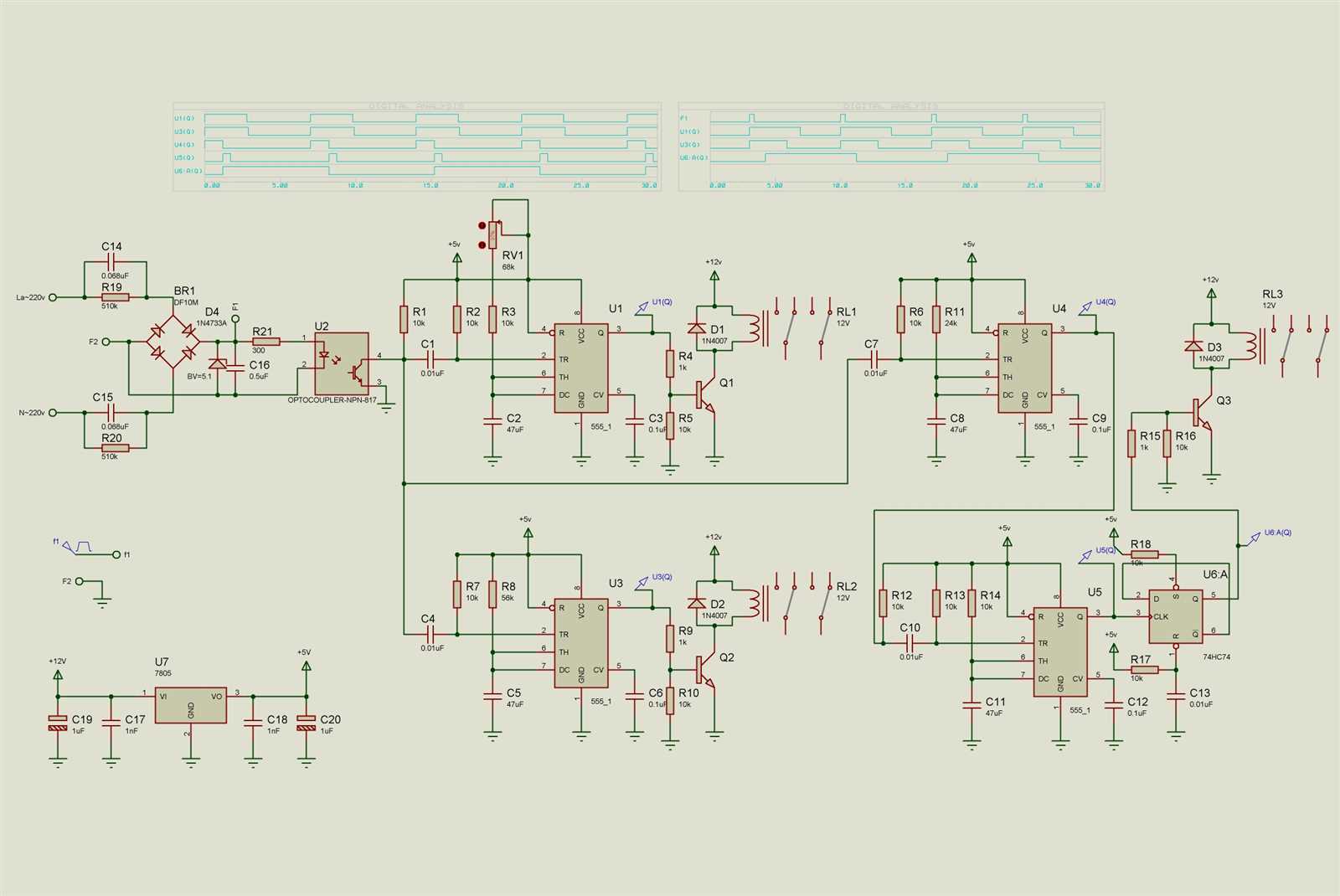Screen dimensions: 1340x896
Task: Select capacitor C14 0.068uF
Action: pyautogui.click(x=111, y=262)
